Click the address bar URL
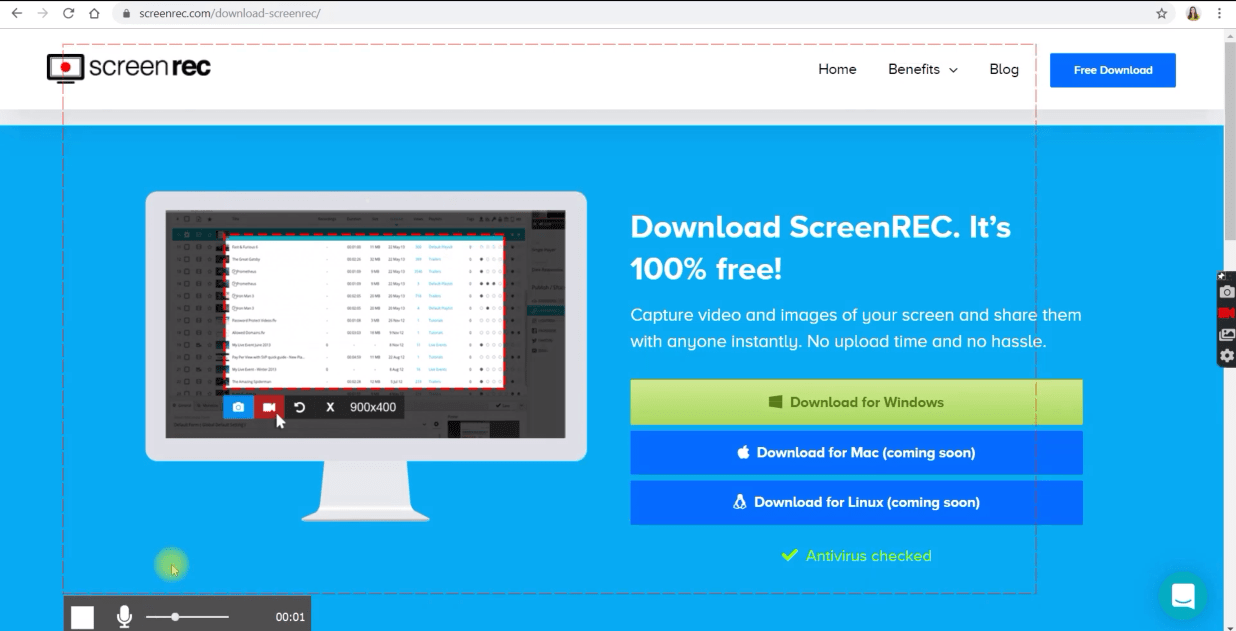Screen dimensions: 1236x631 [228, 14]
